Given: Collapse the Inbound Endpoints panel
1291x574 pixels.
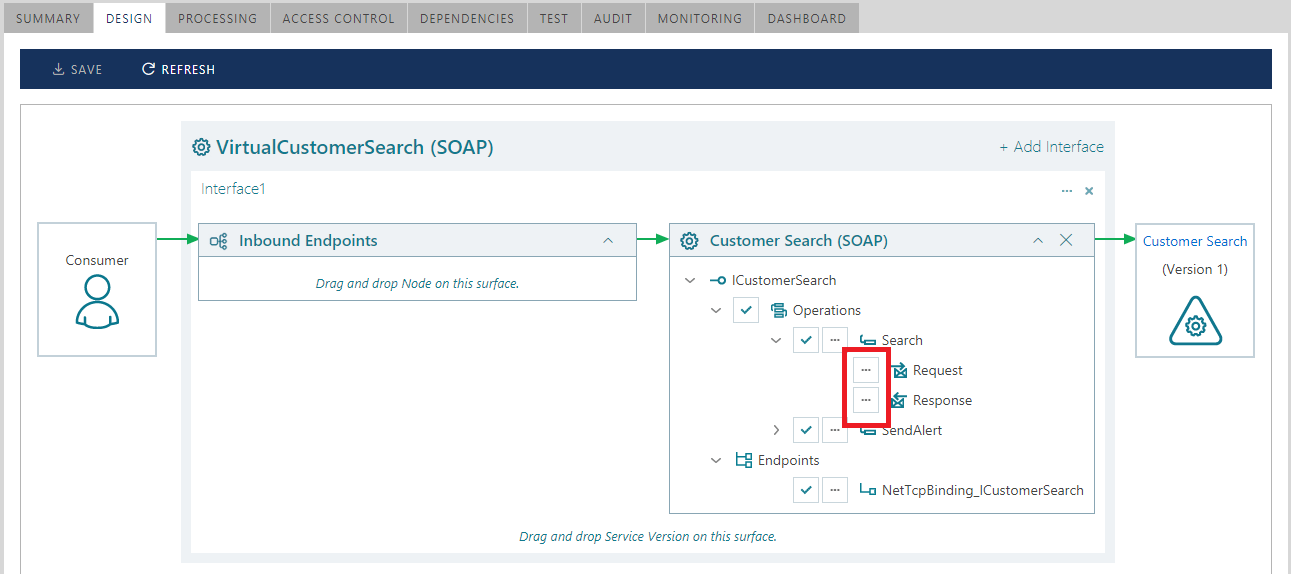Looking at the screenshot, I should tap(607, 240).
